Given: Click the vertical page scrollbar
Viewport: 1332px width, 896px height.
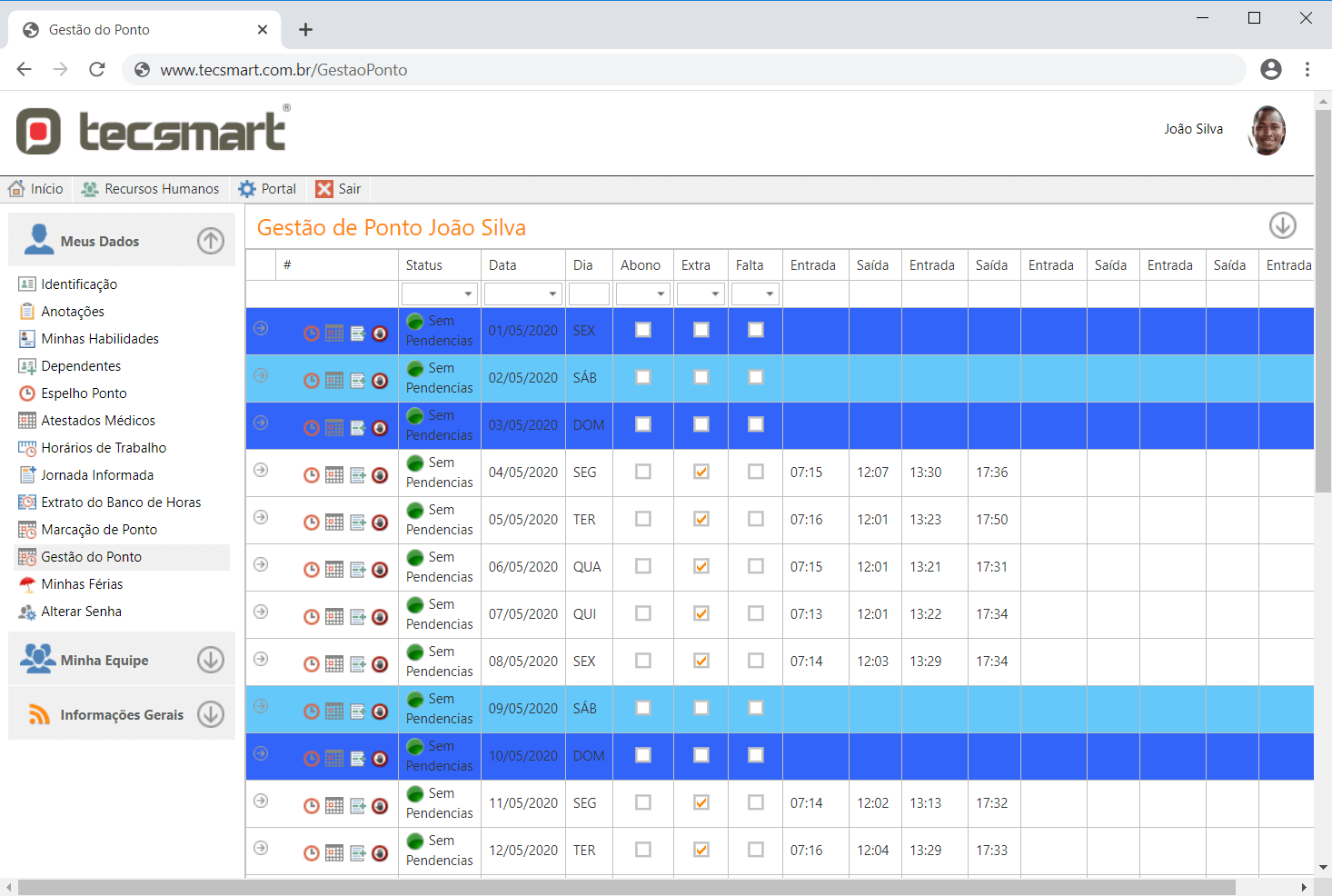Looking at the screenshot, I should [1323, 300].
